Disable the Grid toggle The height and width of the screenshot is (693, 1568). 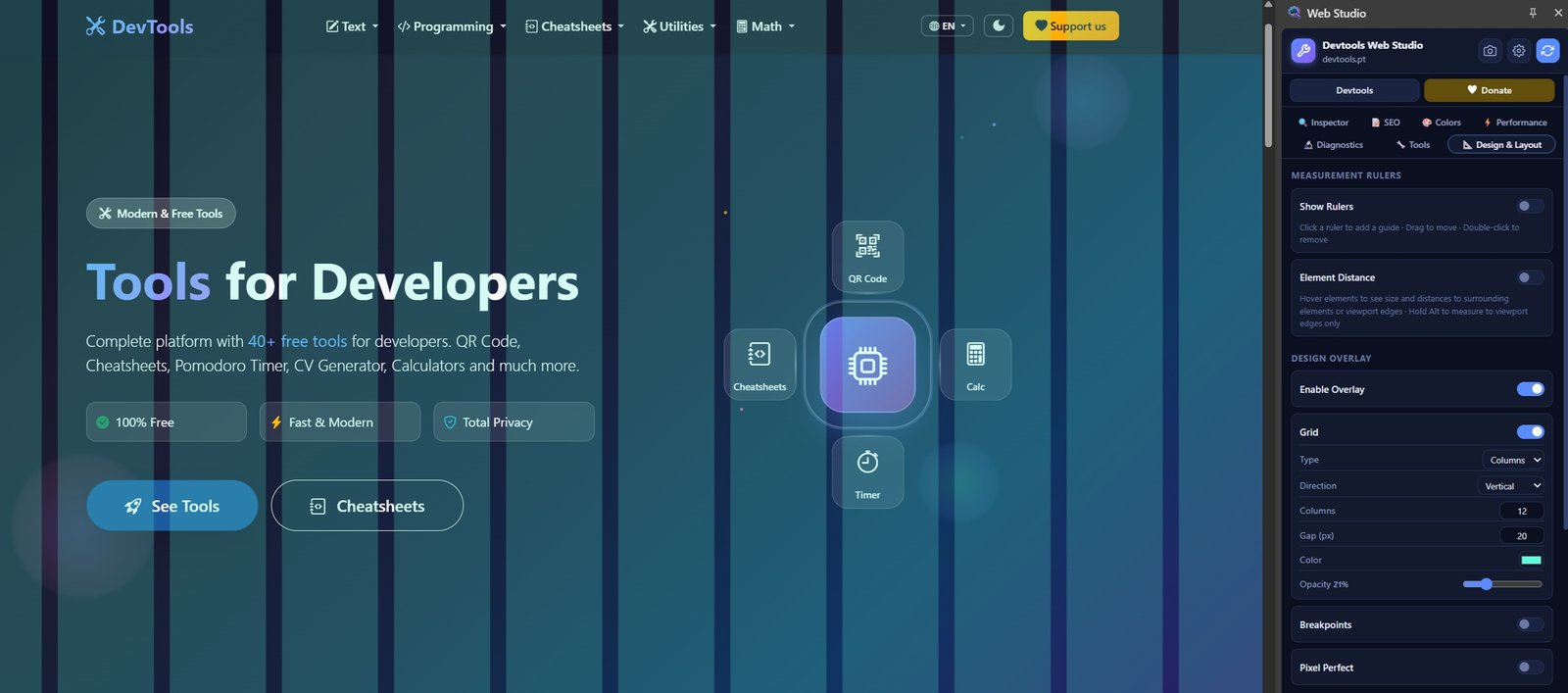point(1530,432)
